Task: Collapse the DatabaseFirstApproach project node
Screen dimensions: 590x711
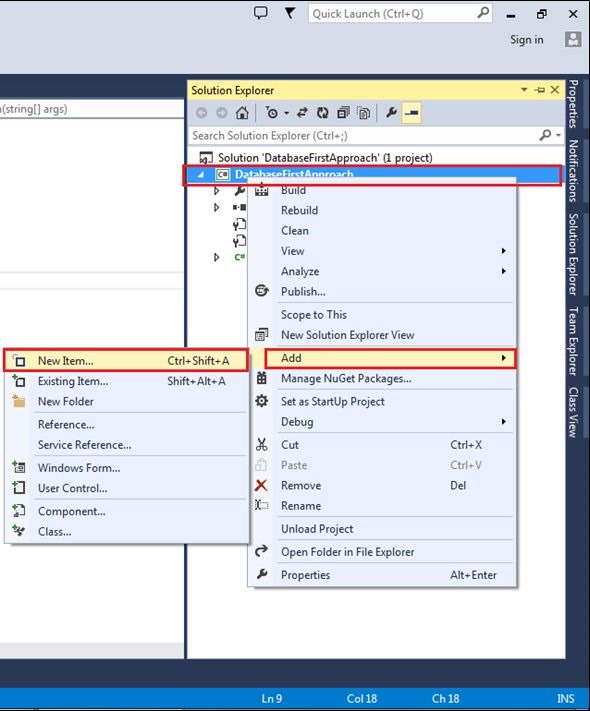Action: pos(201,175)
